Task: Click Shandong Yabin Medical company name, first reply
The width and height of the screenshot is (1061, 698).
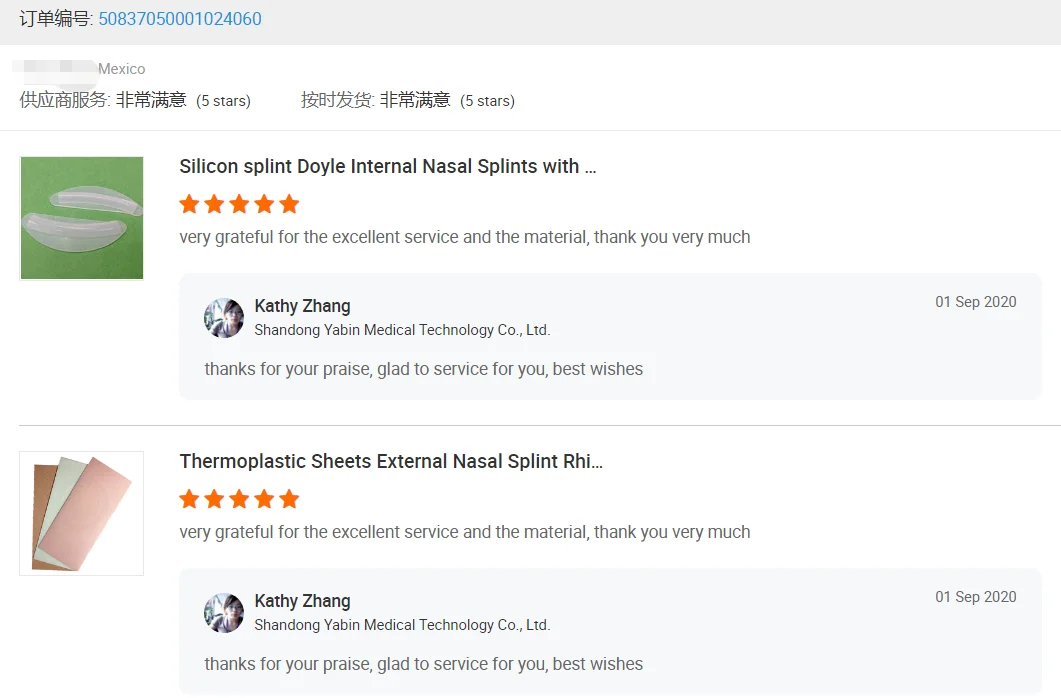Action: pos(403,330)
